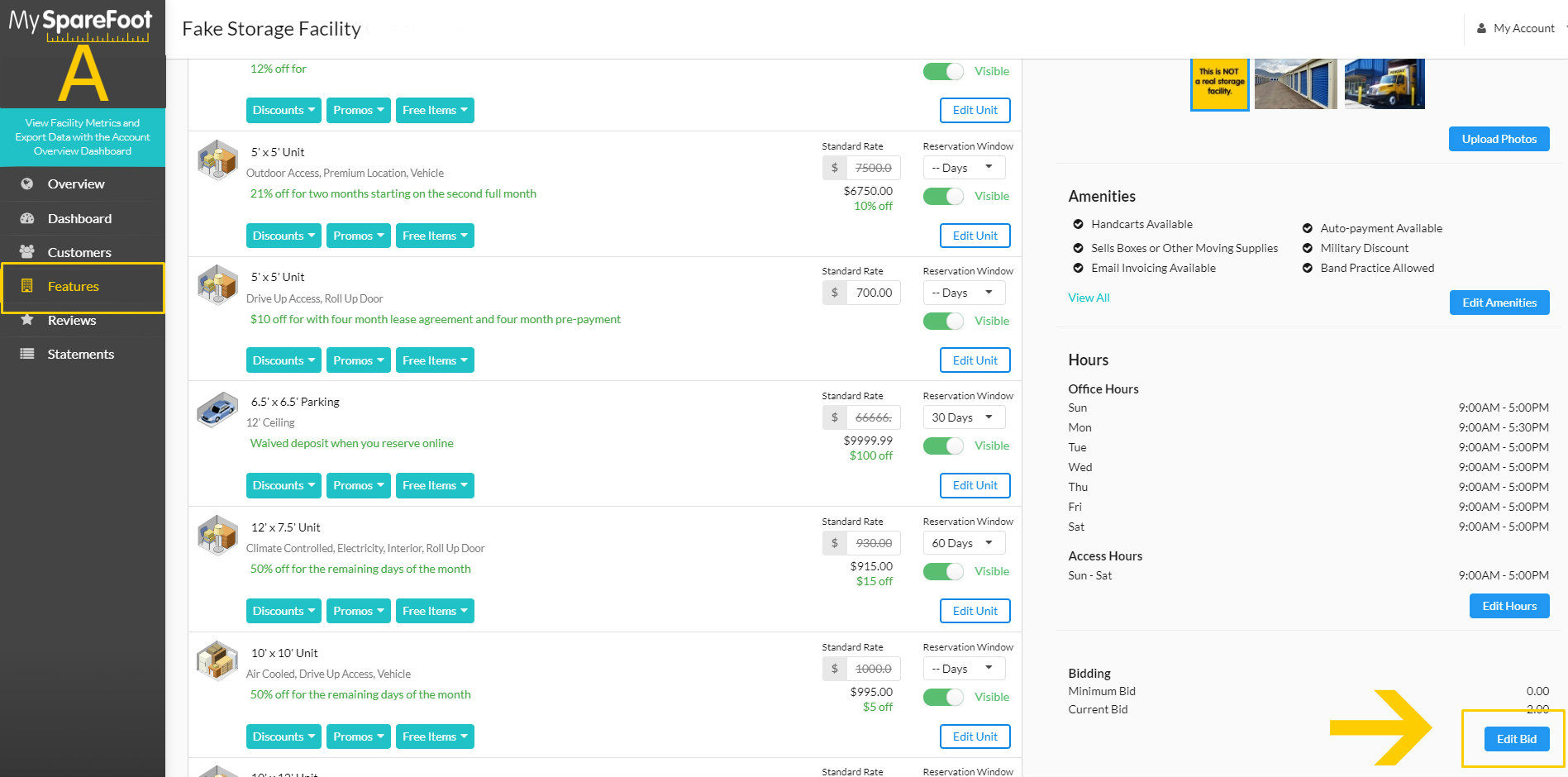1568x777 pixels.
Task: Click Edit Unit for 6.5'x6.5' Parking
Action: pos(975,485)
